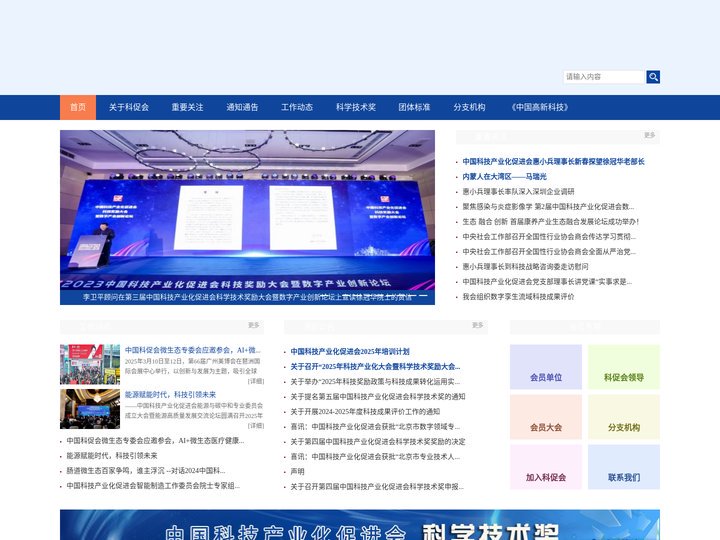Open article 党支部理事长讲党课"实事求是

[547, 282]
